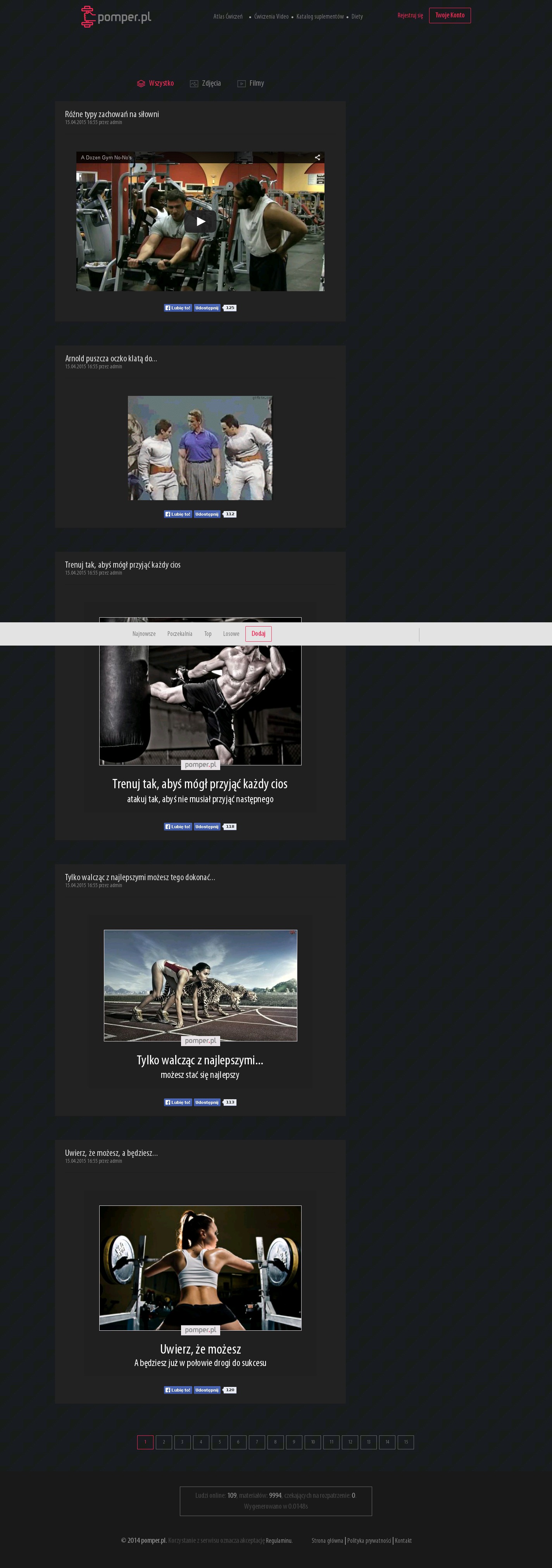This screenshot has width=552, height=1568.
Task: Go to pagination page 3
Action: tap(183, 1442)
